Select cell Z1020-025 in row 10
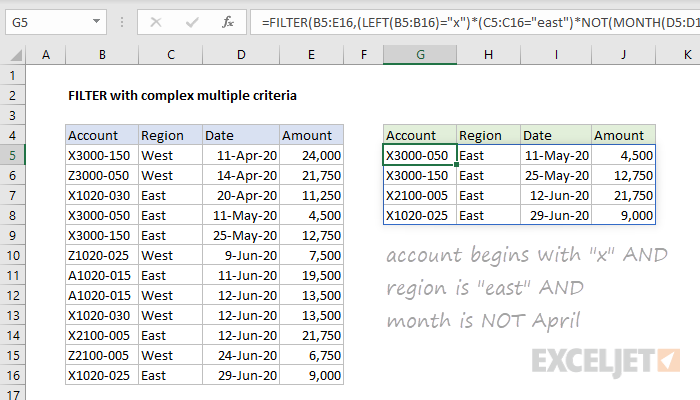 pos(102,255)
